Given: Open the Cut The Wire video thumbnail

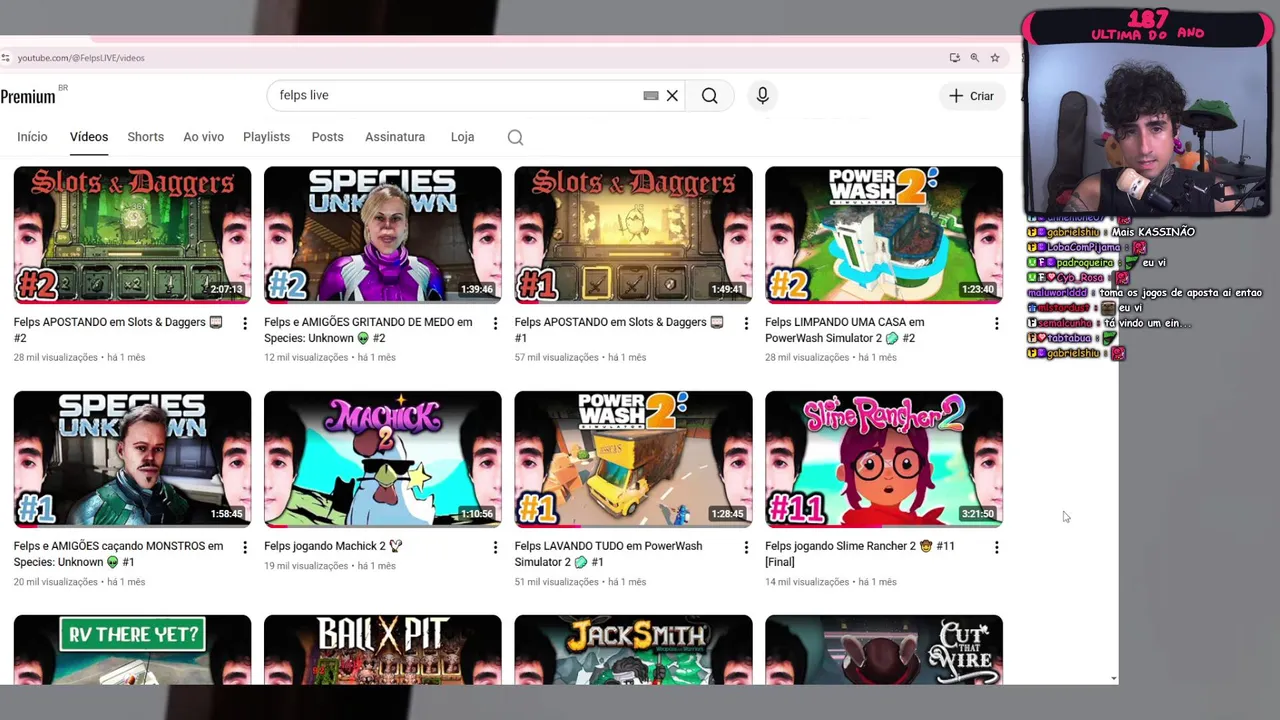Looking at the screenshot, I should pyautogui.click(x=884, y=650).
